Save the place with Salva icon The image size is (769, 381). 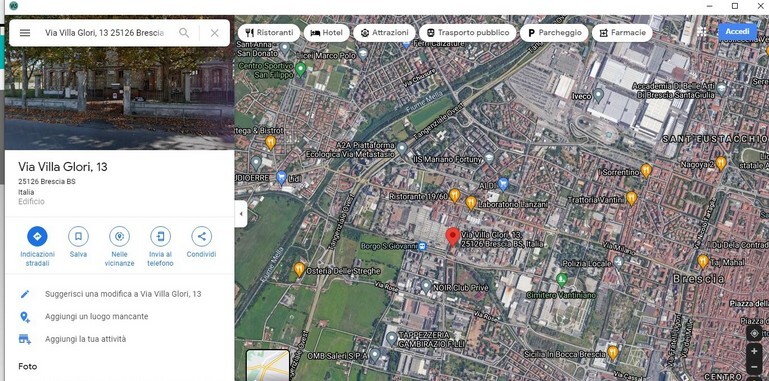[x=78, y=236]
